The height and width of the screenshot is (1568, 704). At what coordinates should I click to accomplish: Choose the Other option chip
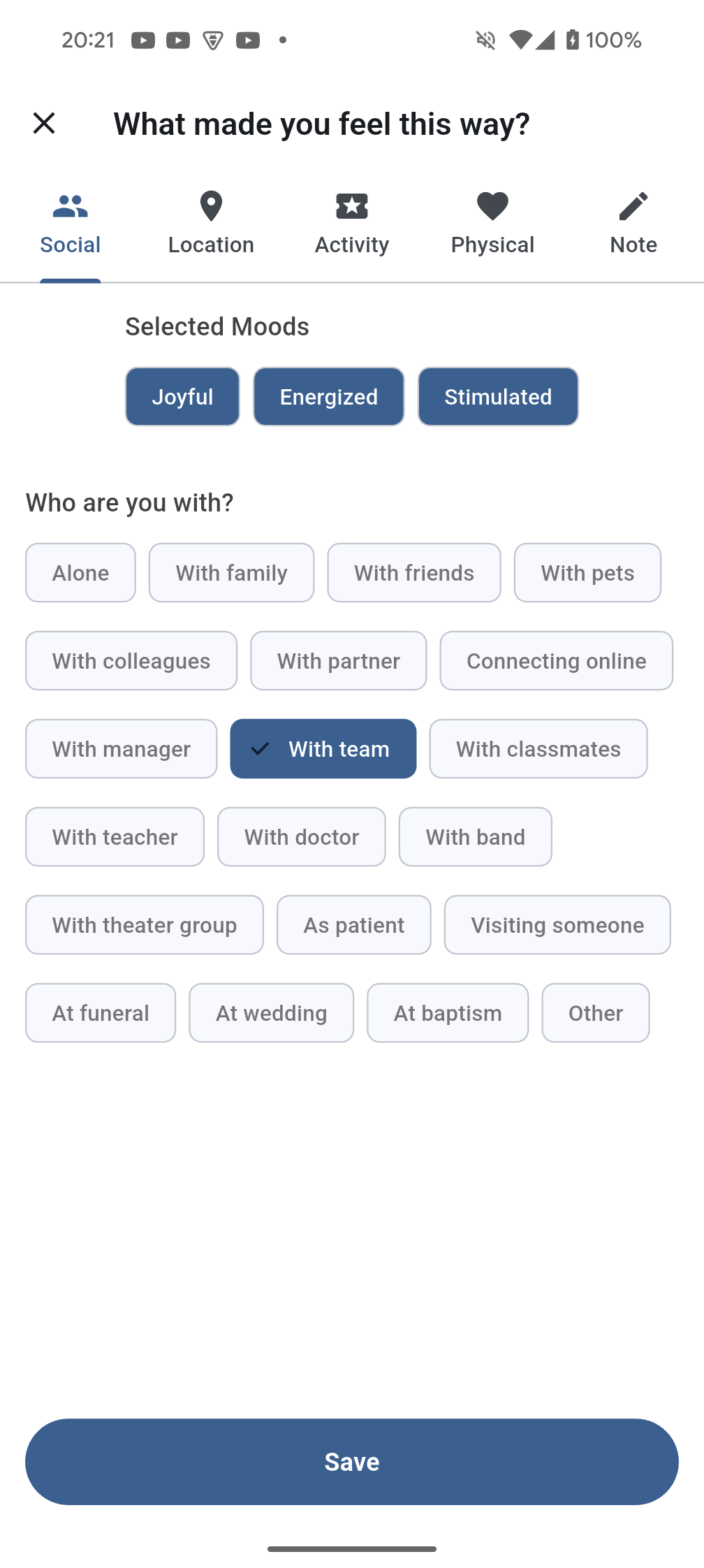[596, 1013]
